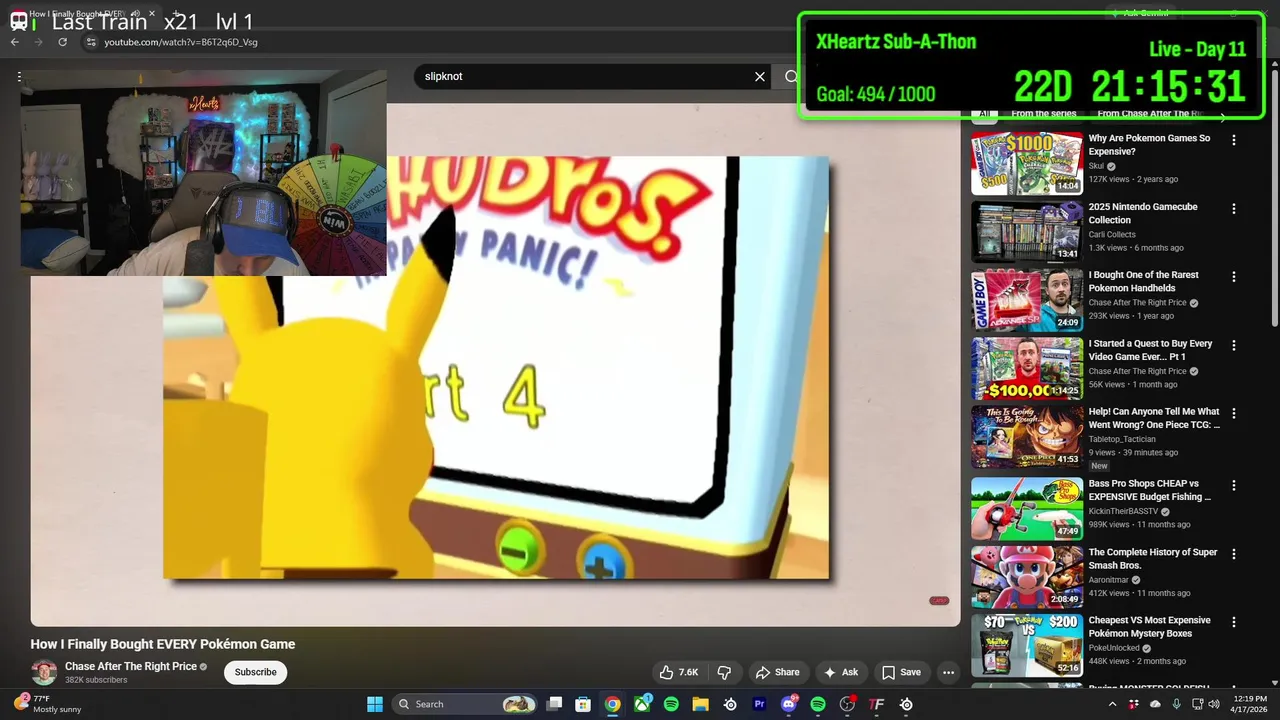1280x720 pixels.
Task: Open the Xbox app from the taskbar
Action: click(642, 704)
